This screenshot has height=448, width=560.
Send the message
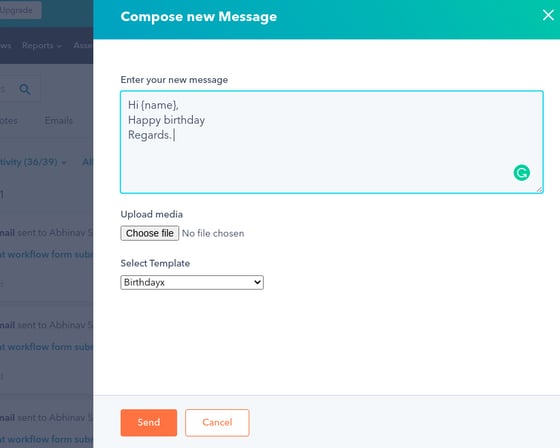point(149,423)
